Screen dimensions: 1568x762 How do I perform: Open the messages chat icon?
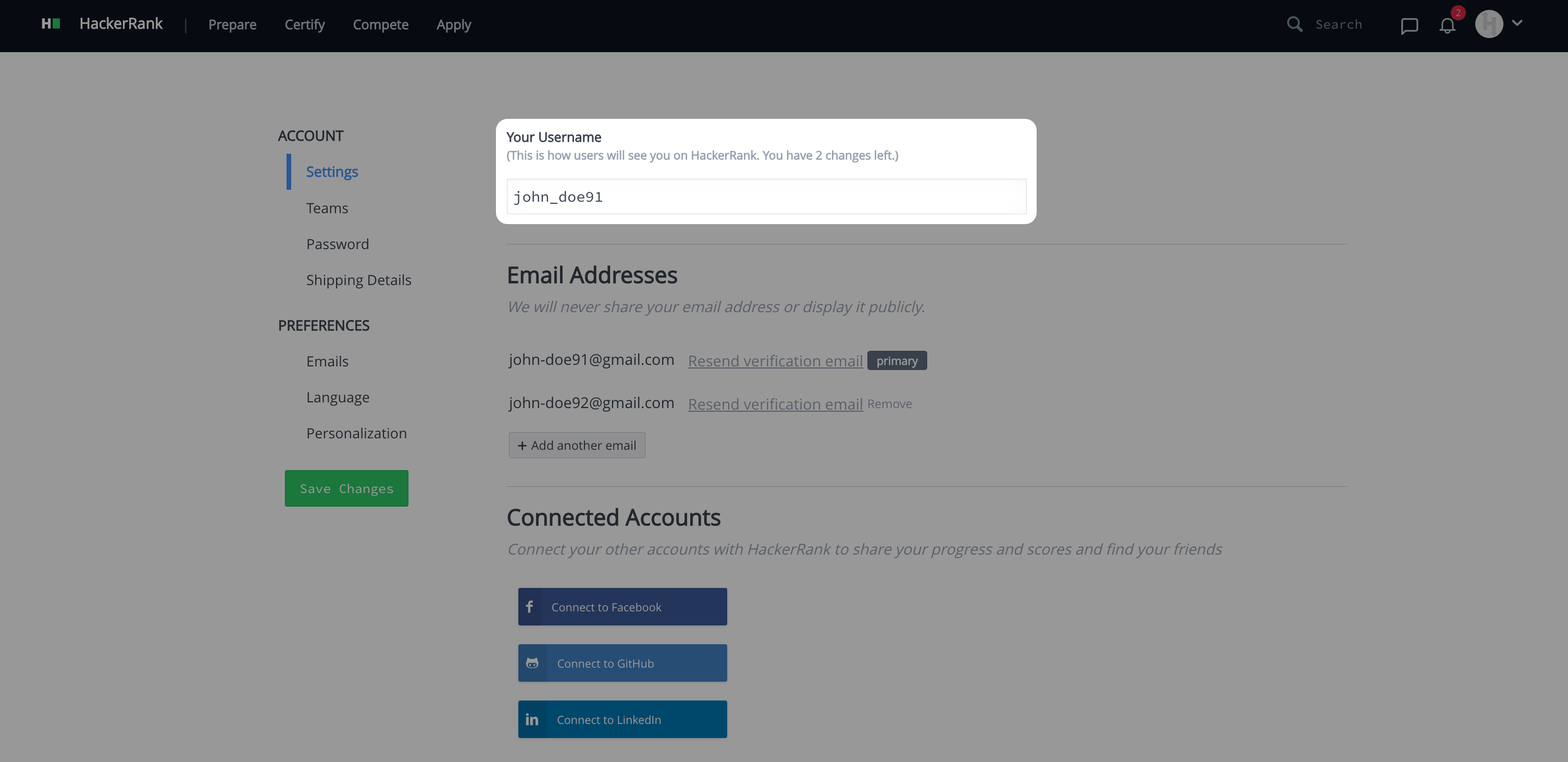[1409, 26]
